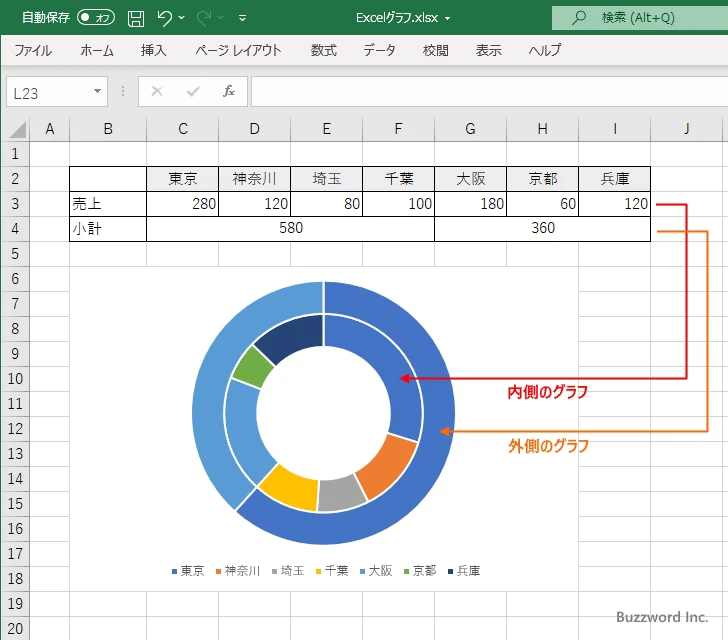
Task: Click the formula bar Cancel X icon
Action: [x=157, y=91]
